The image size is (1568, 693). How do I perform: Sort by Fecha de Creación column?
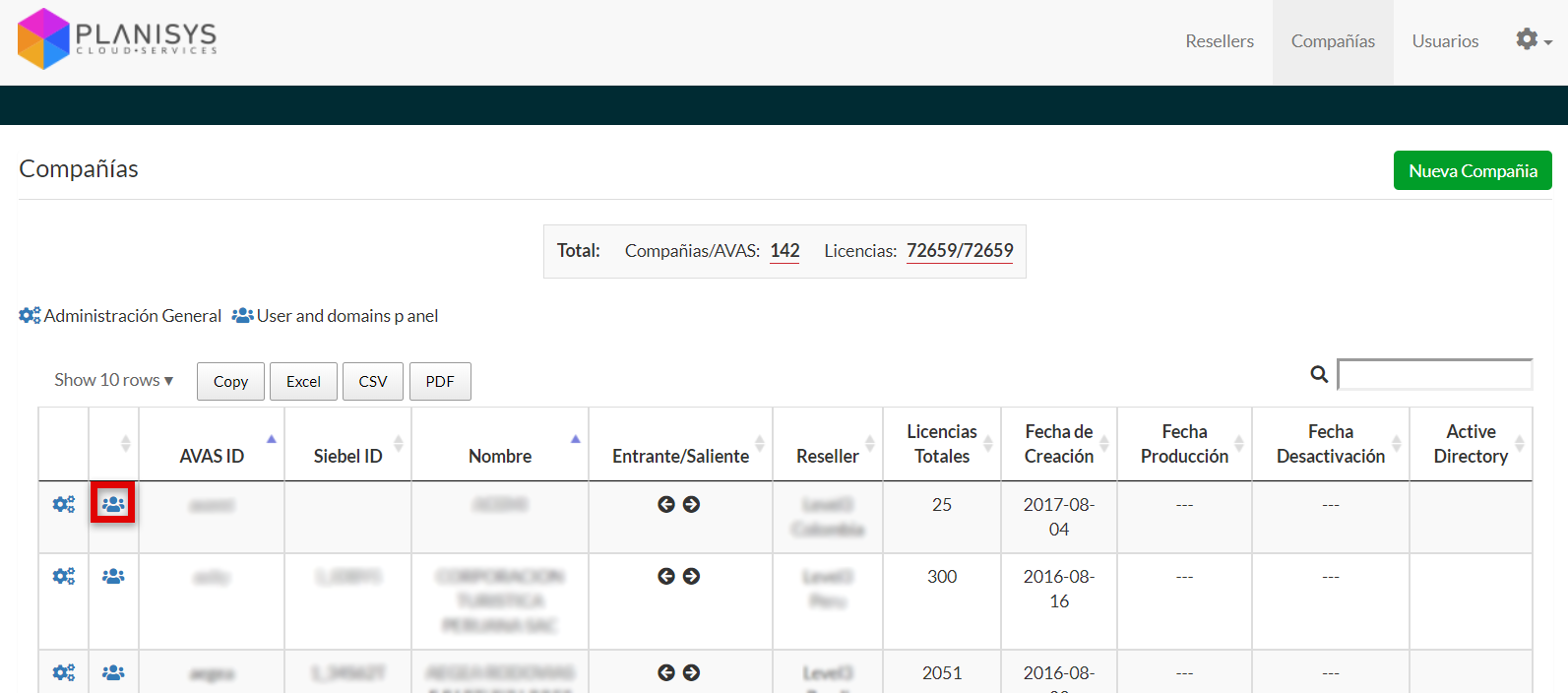coord(1059,444)
